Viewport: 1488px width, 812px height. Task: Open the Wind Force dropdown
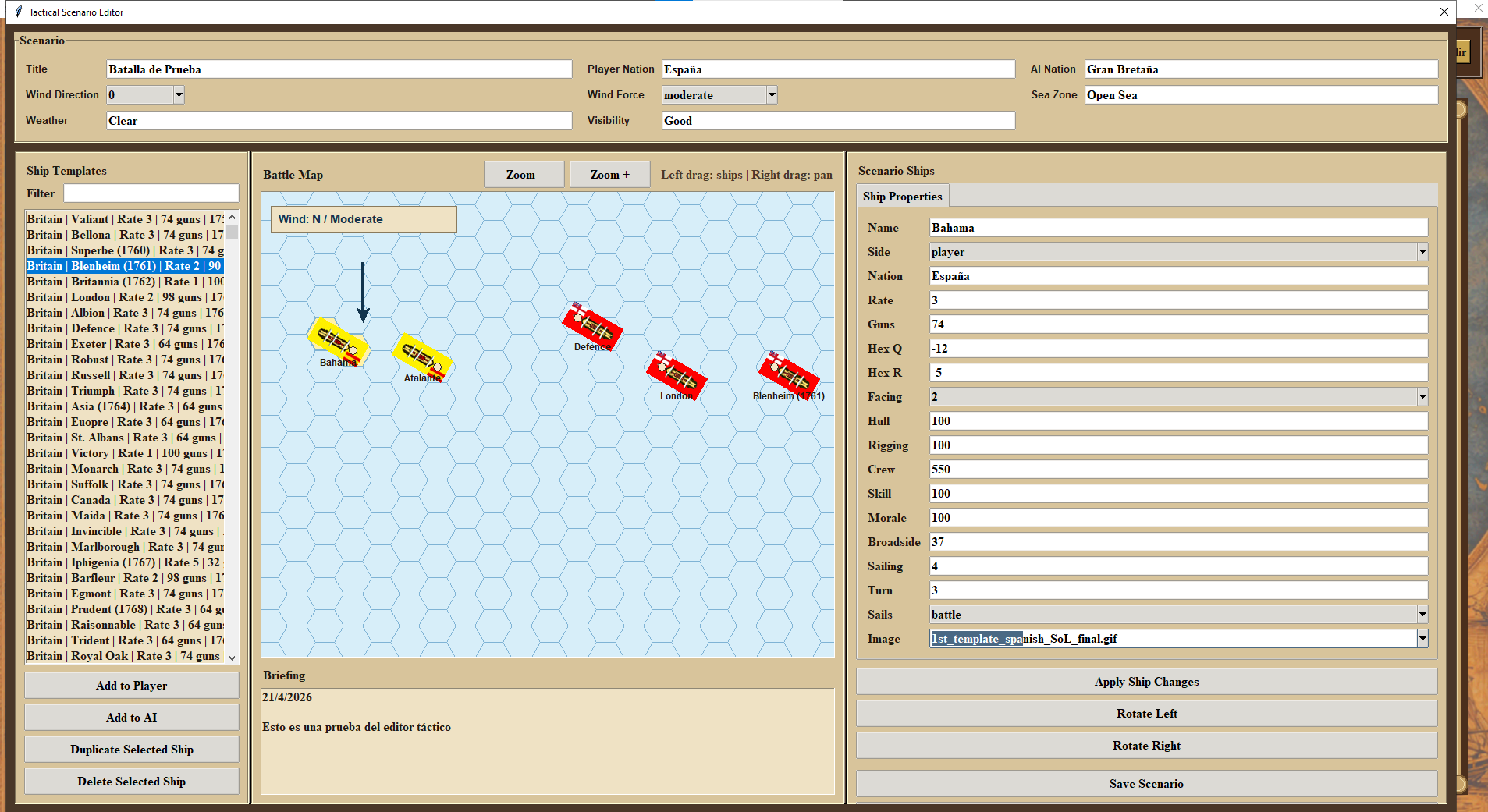pos(772,94)
